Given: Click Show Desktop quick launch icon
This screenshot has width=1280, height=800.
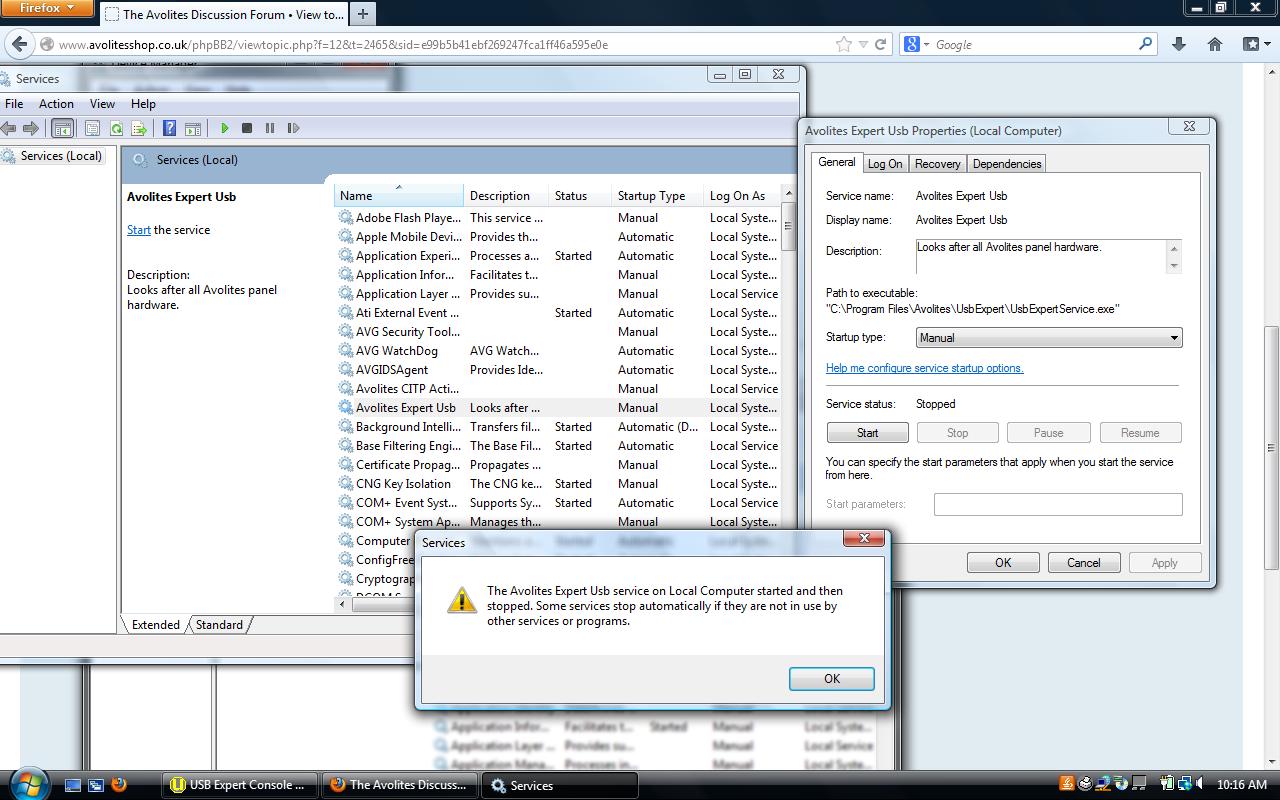Looking at the screenshot, I should pos(73,785).
